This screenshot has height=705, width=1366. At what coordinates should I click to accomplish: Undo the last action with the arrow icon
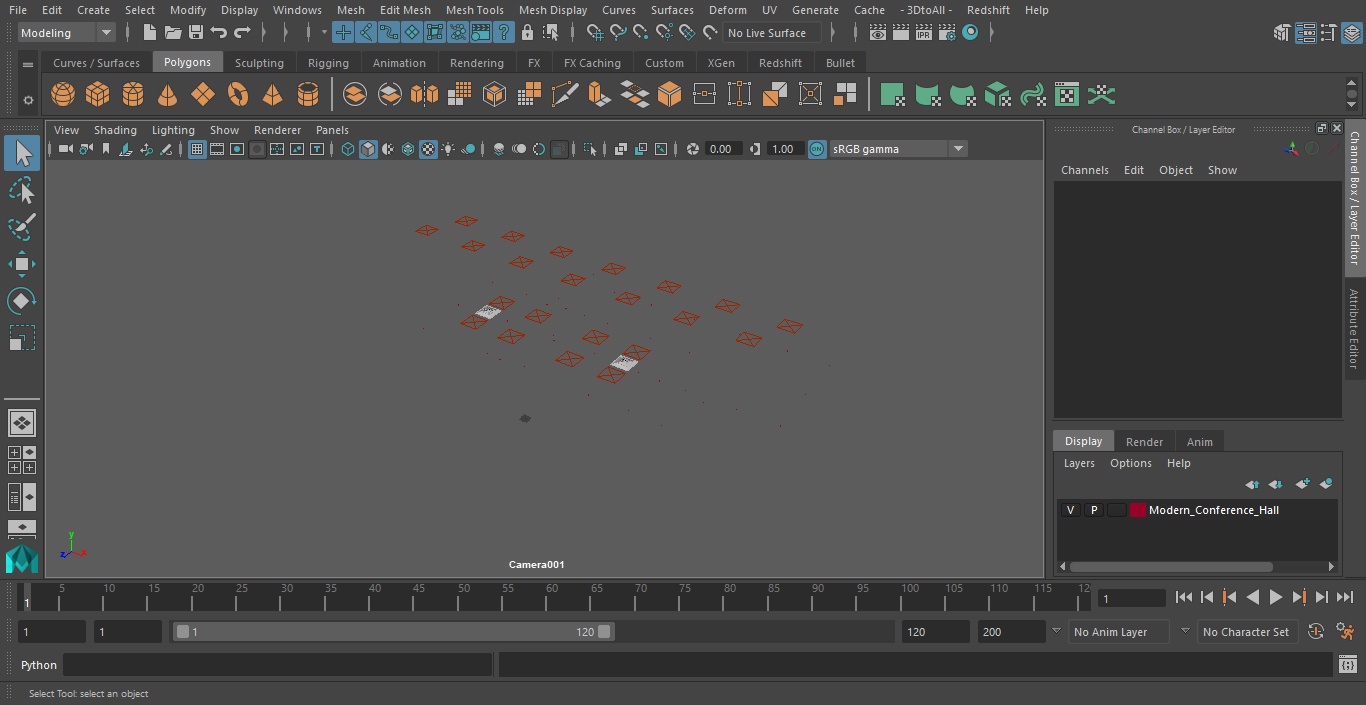(219, 33)
